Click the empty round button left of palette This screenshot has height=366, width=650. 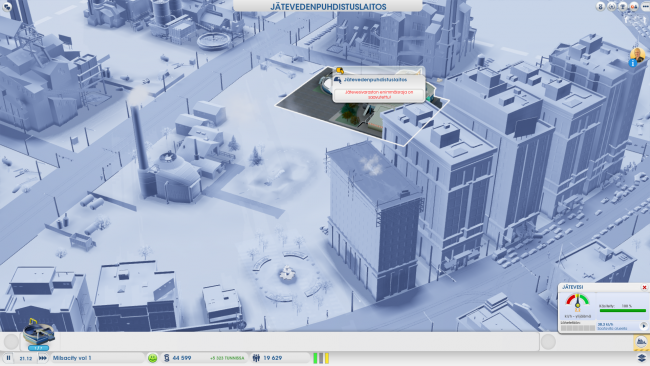[11, 342]
